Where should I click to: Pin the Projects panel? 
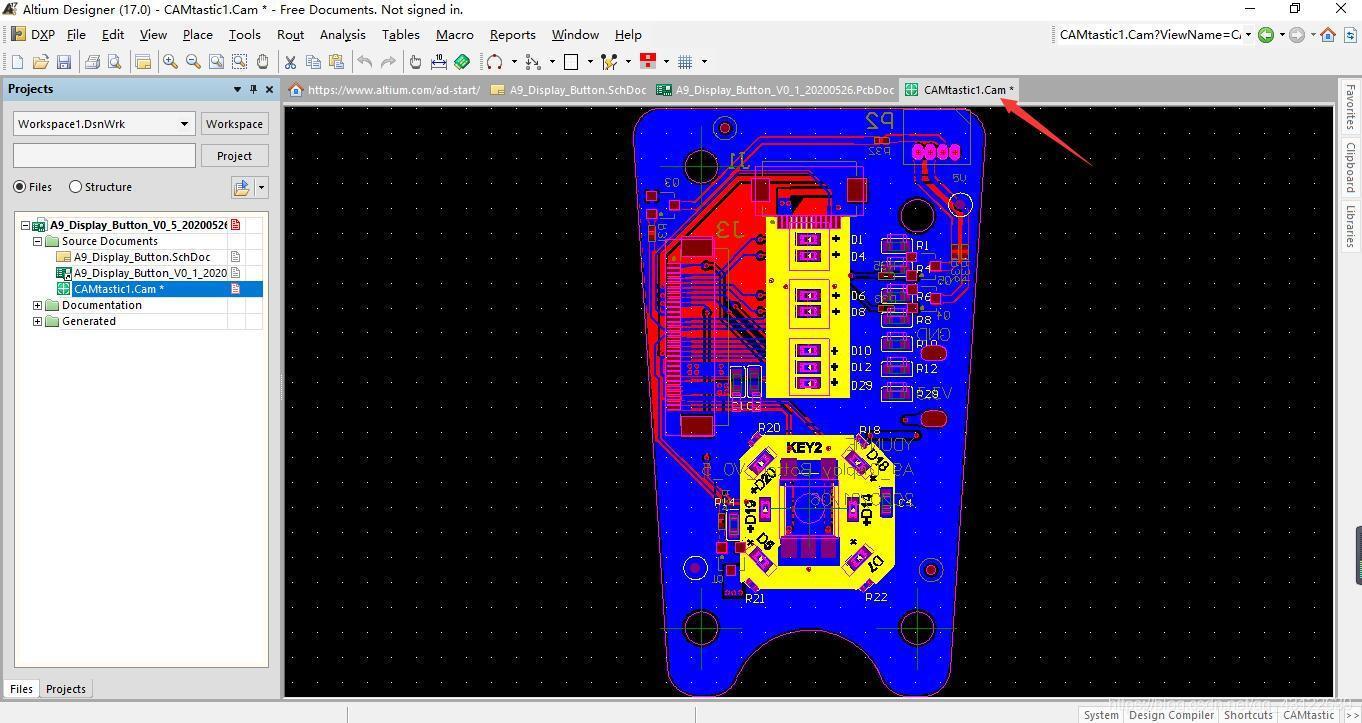point(253,89)
